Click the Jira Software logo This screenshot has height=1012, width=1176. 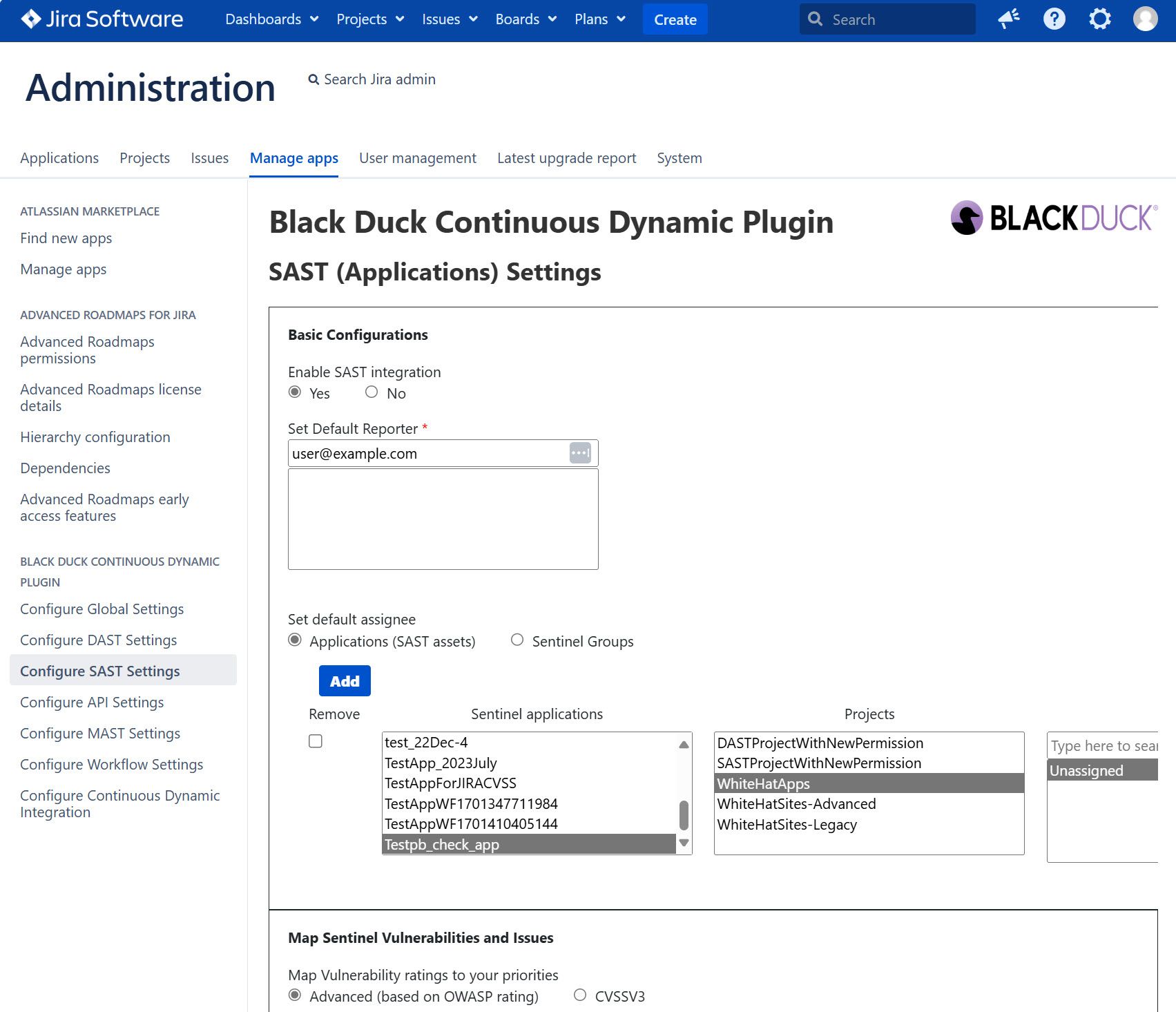click(x=102, y=19)
